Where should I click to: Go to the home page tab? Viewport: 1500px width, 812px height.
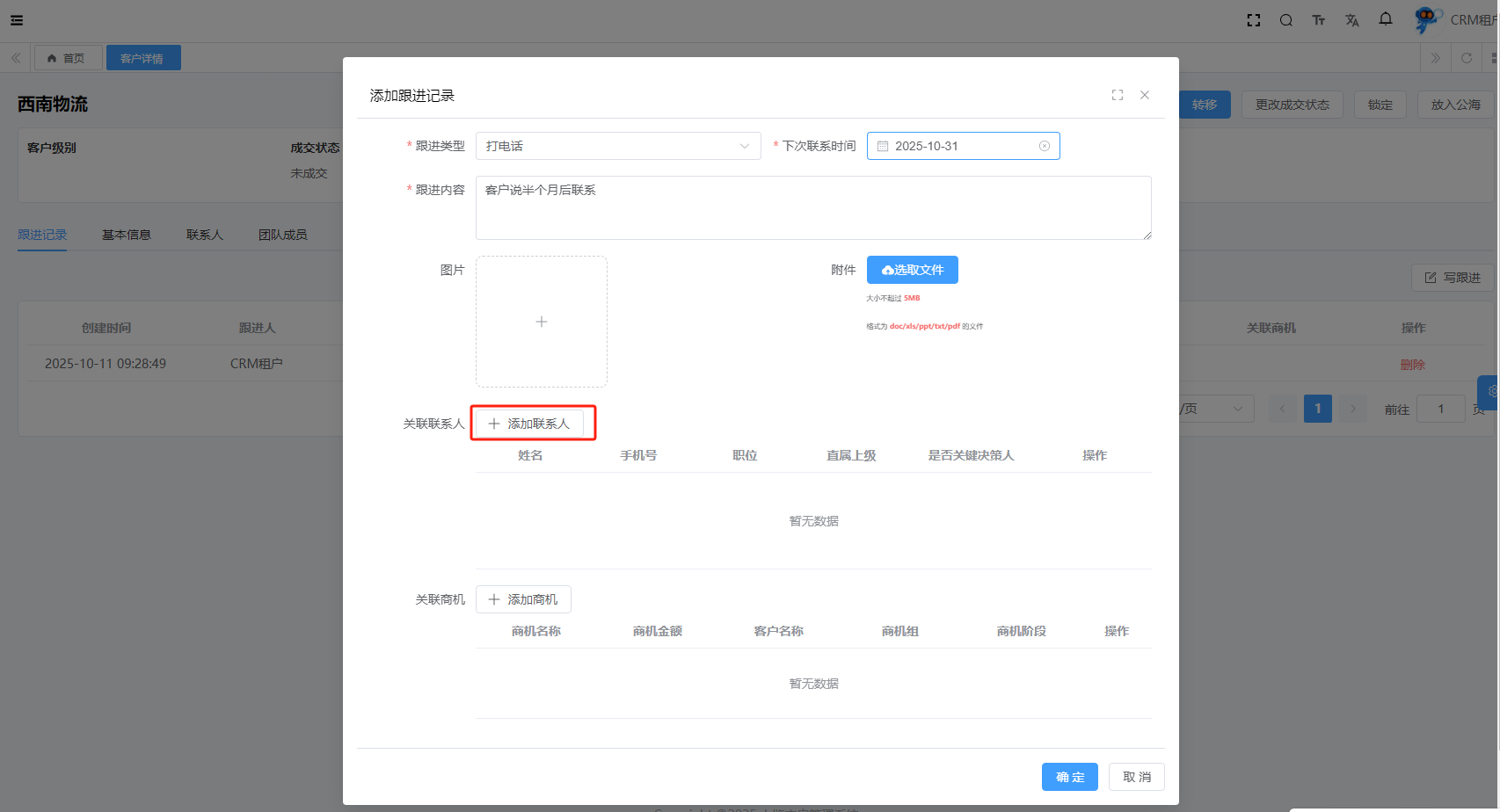68,58
